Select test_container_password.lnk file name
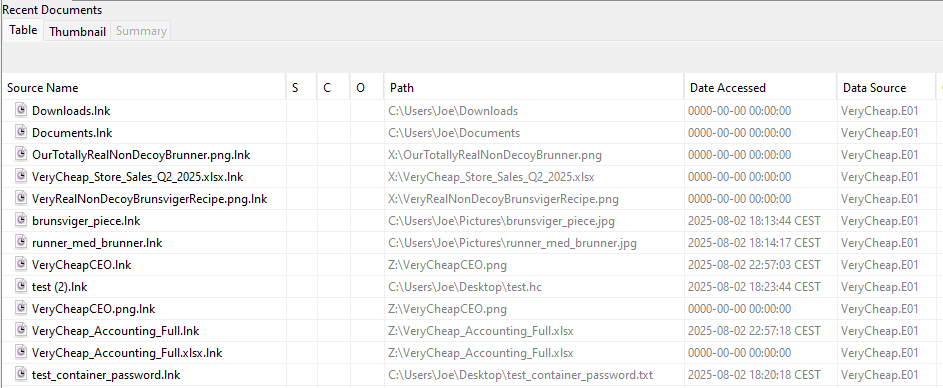The width and height of the screenshot is (943, 388). point(106,375)
